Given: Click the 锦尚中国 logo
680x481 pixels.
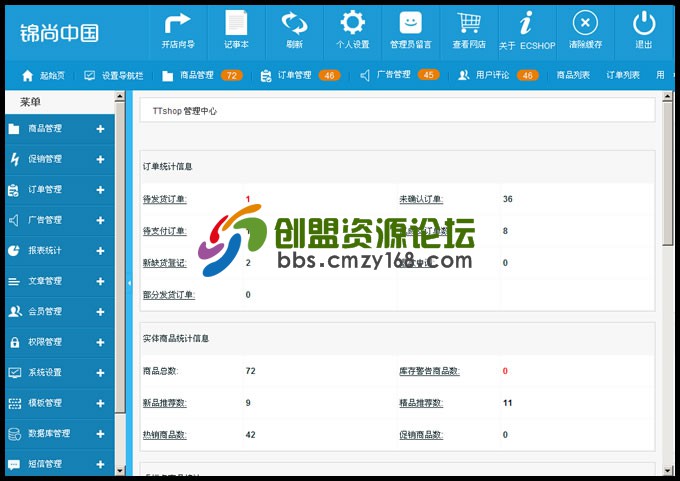Looking at the screenshot, I should [59, 33].
